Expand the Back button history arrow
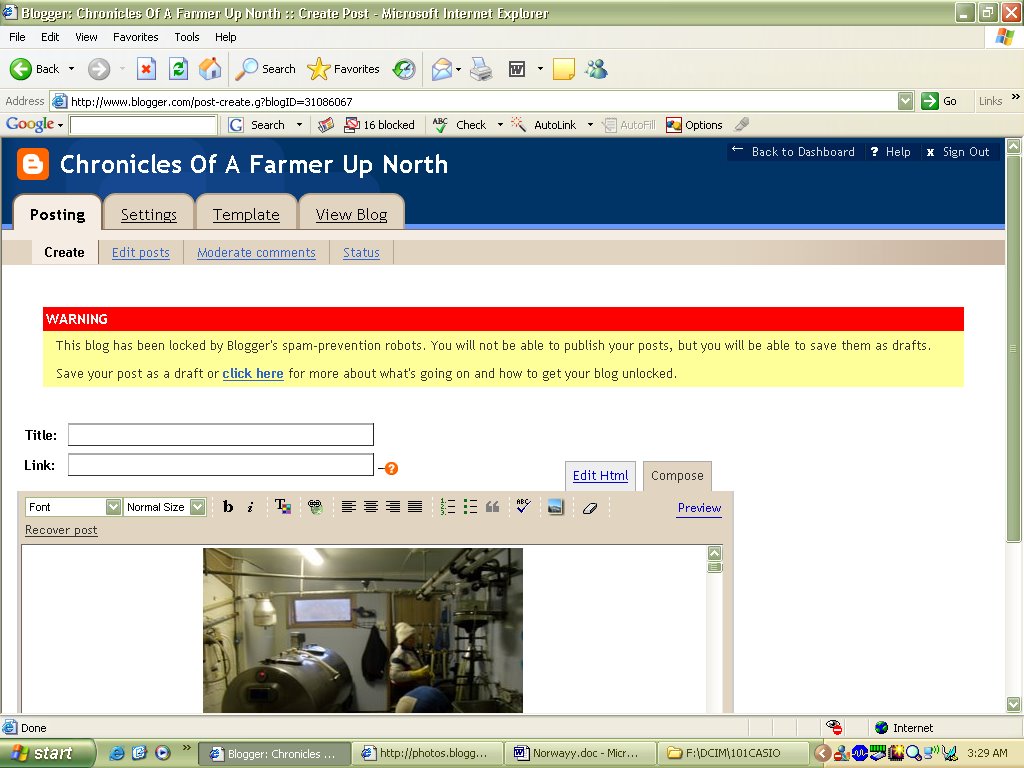The image size is (1024, 768). tap(71, 69)
